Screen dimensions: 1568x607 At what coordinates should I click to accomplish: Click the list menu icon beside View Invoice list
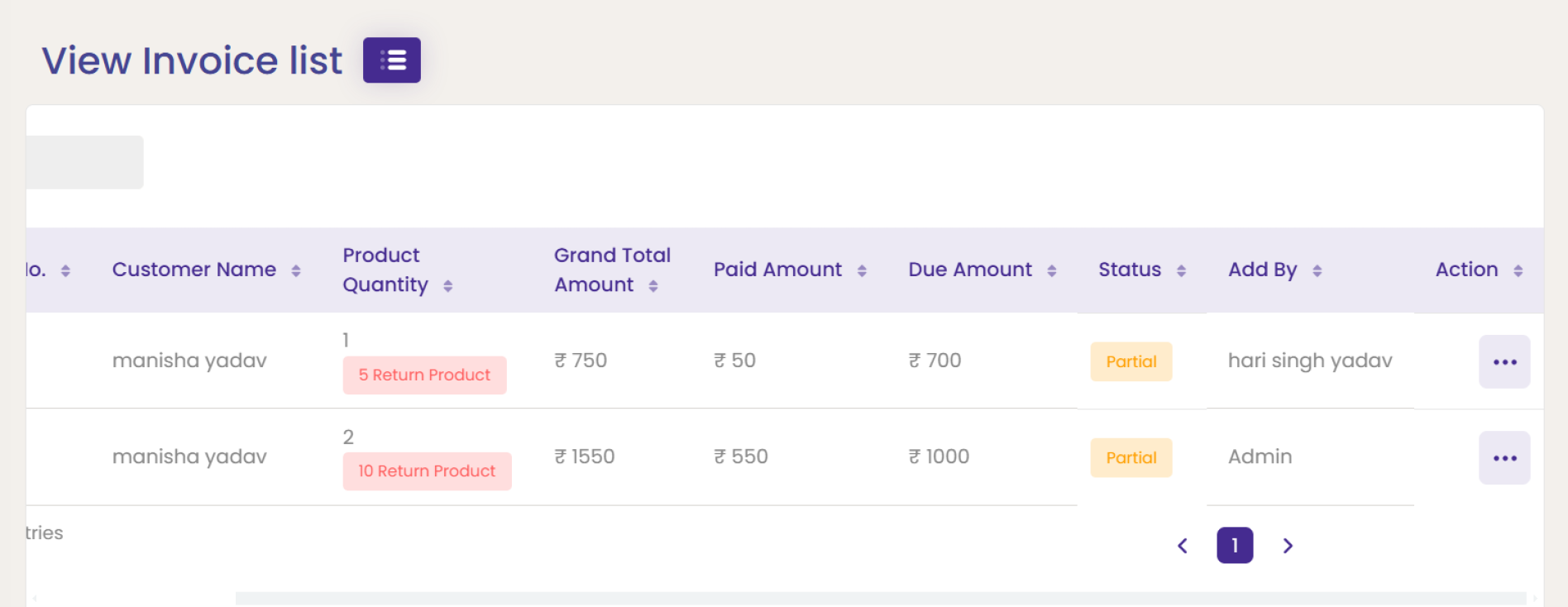(391, 60)
